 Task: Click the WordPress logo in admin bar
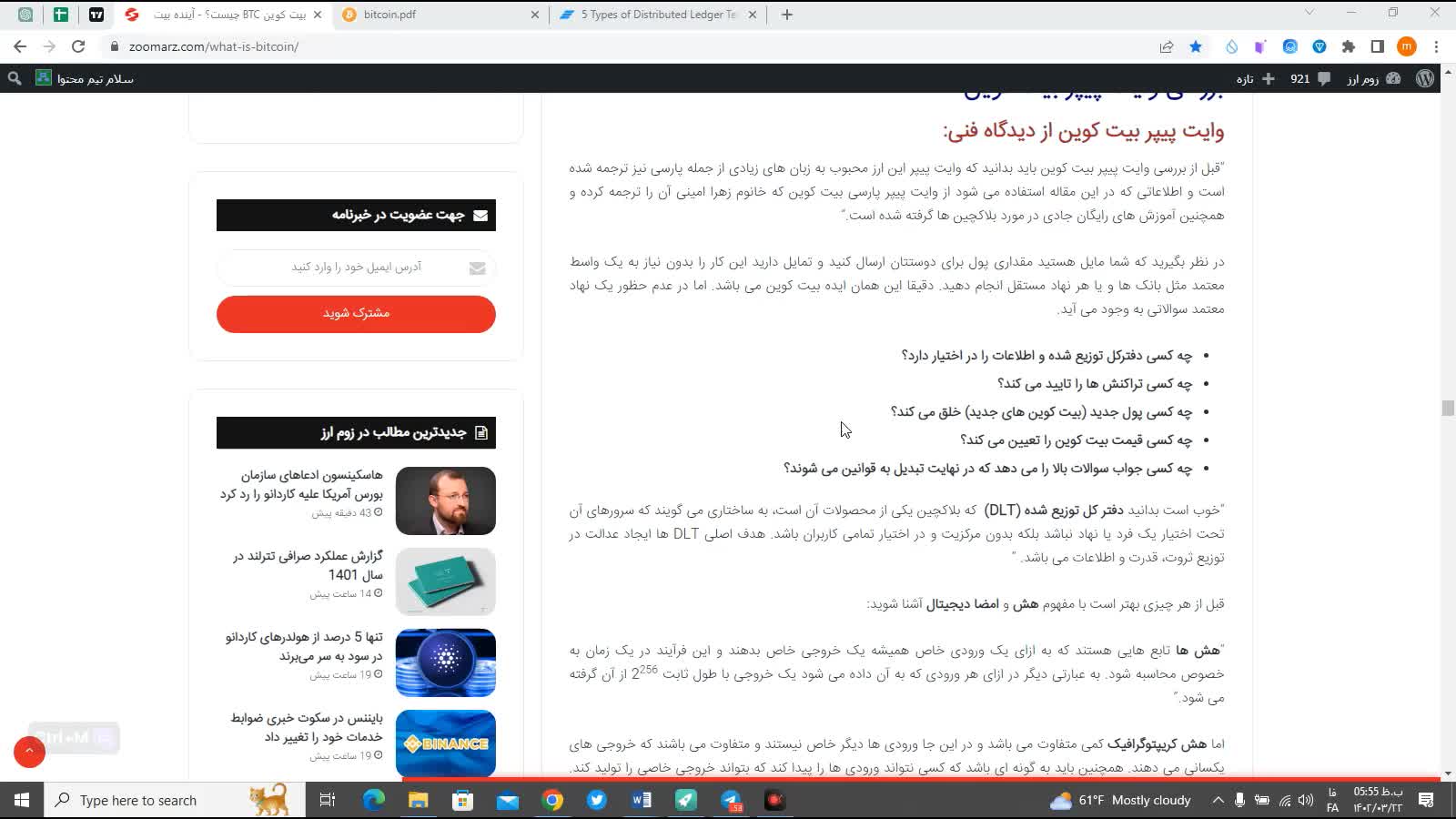pos(1425,79)
